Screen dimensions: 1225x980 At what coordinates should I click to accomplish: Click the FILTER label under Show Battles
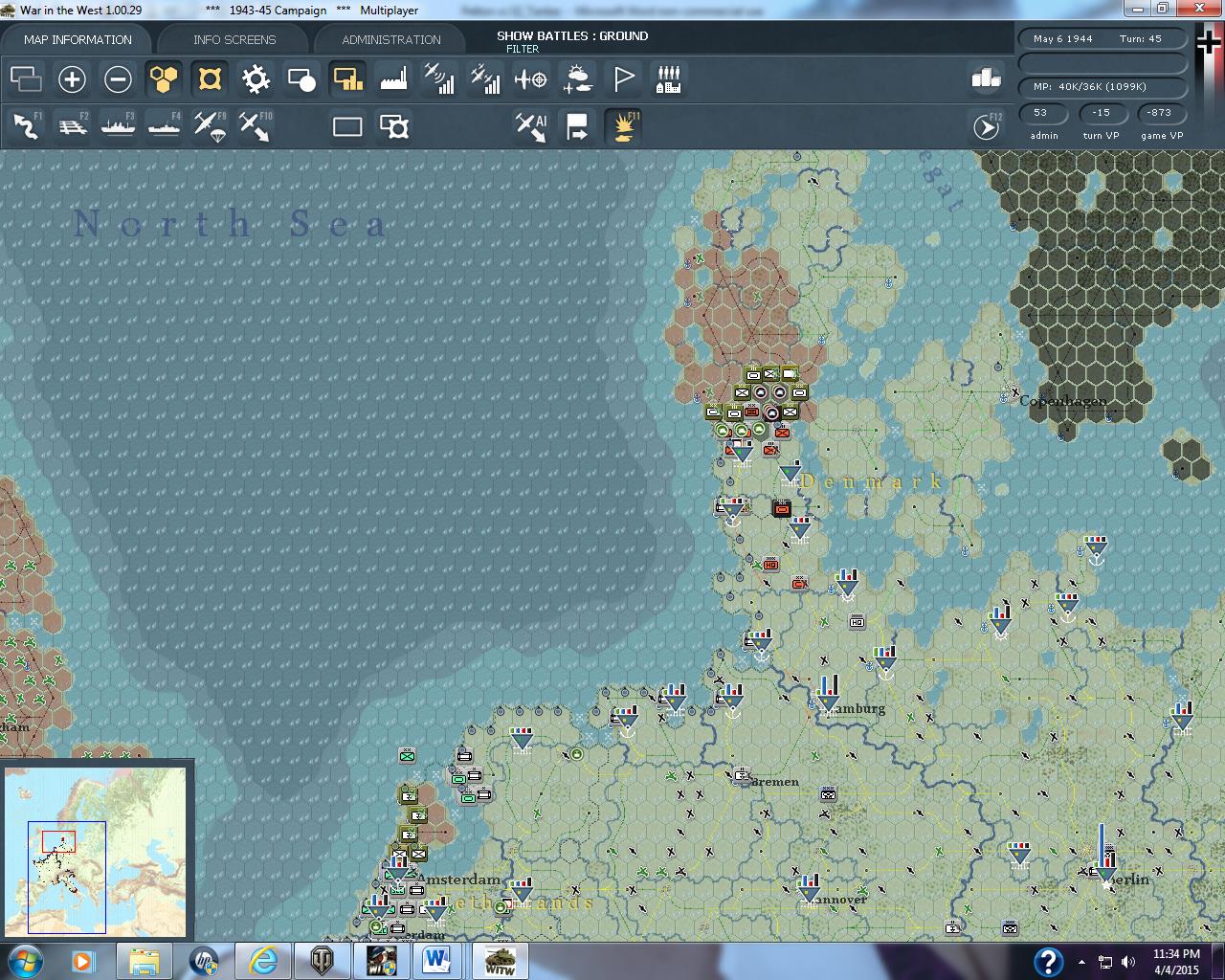tap(523, 49)
